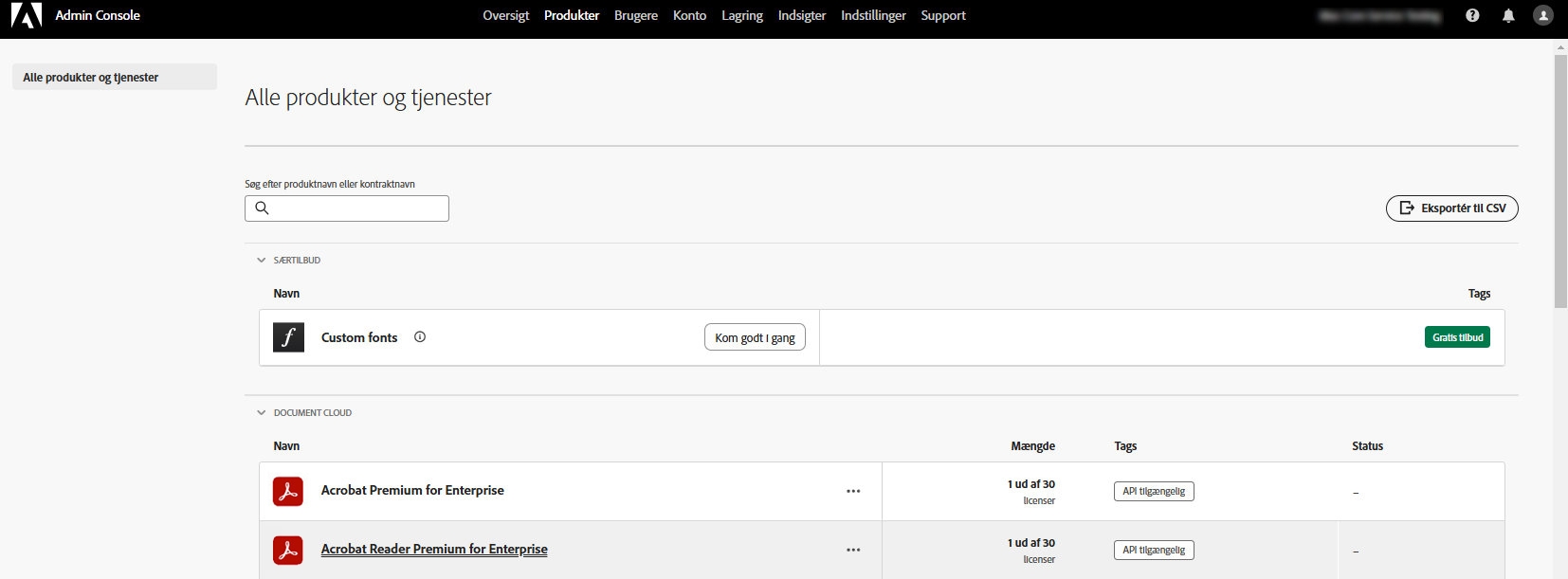
Task: Open the Produkter tab
Action: tap(572, 15)
